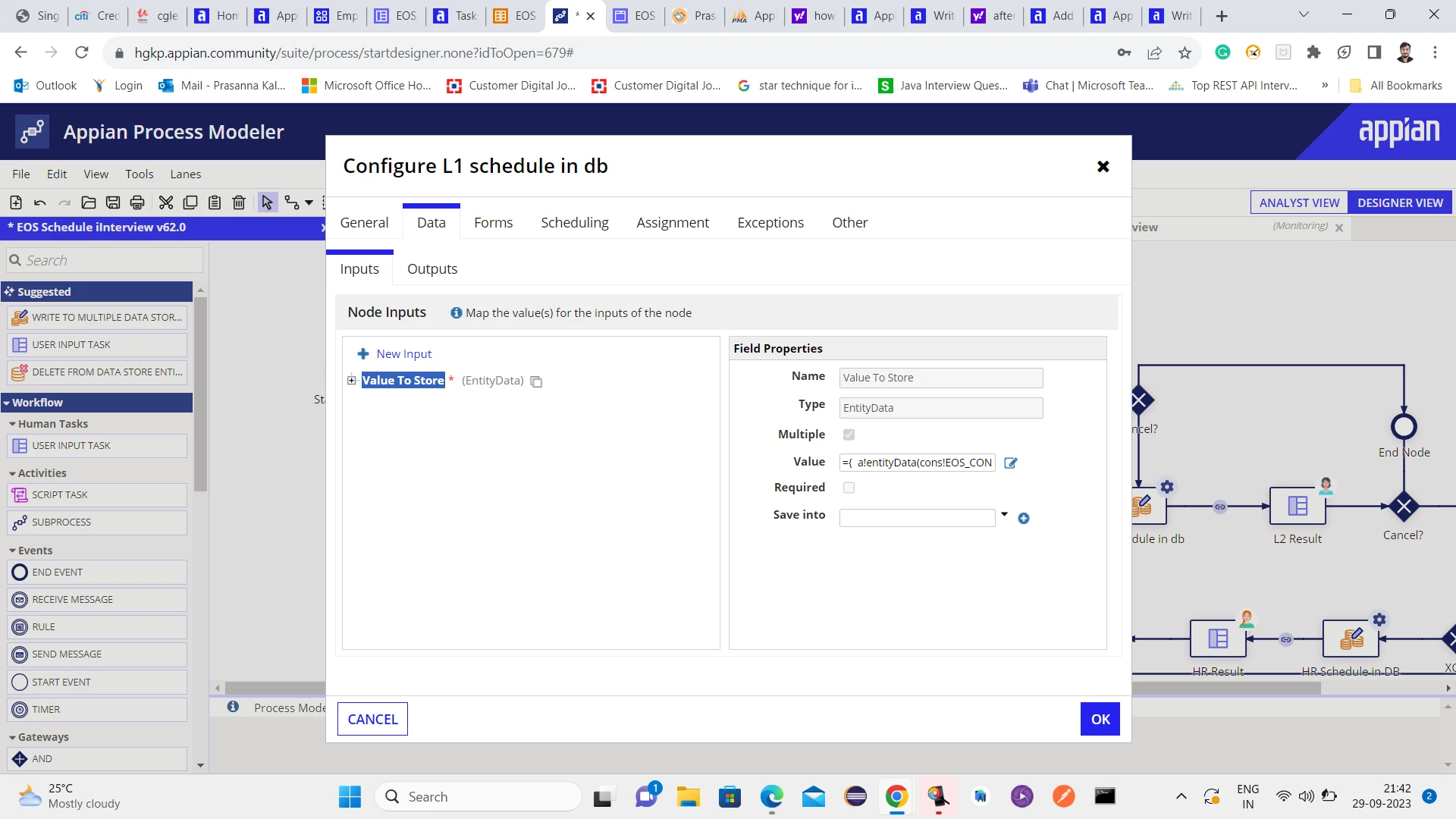Open the Scheduling tab
The width and height of the screenshot is (1456, 819).
575,222
